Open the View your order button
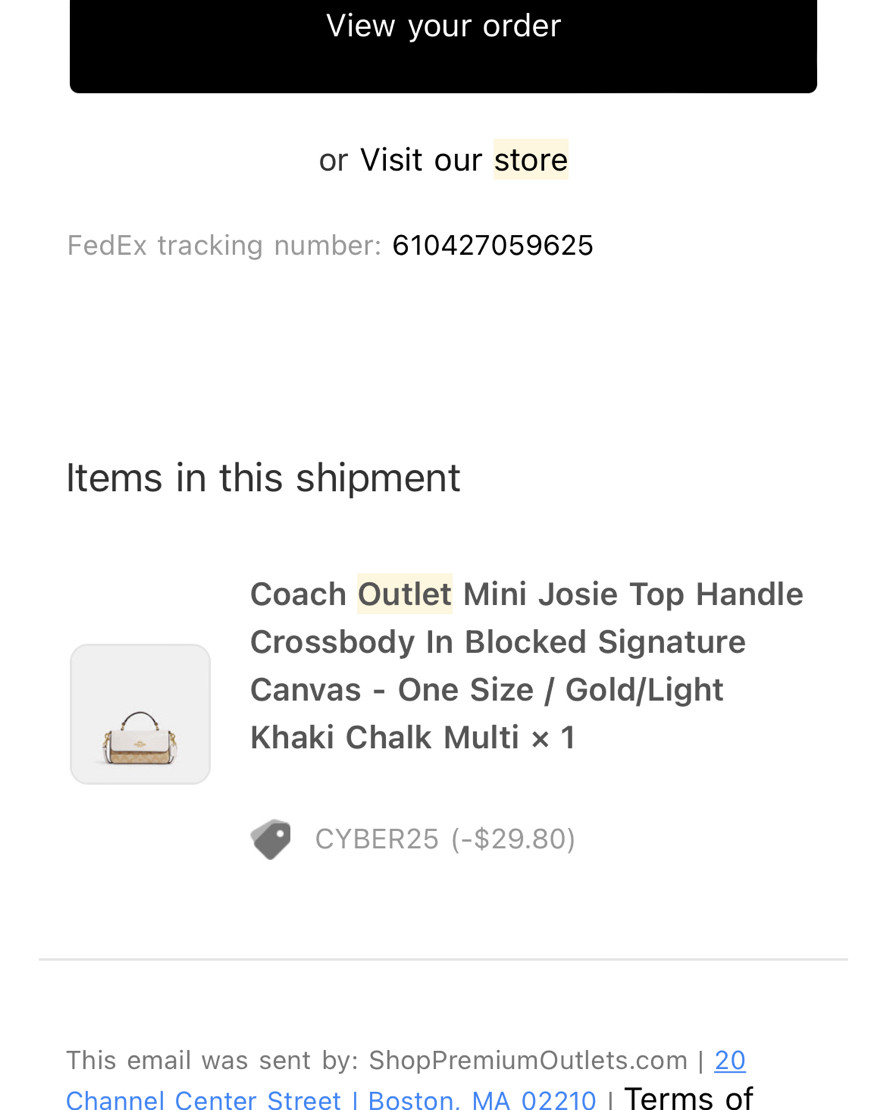 click(x=443, y=44)
